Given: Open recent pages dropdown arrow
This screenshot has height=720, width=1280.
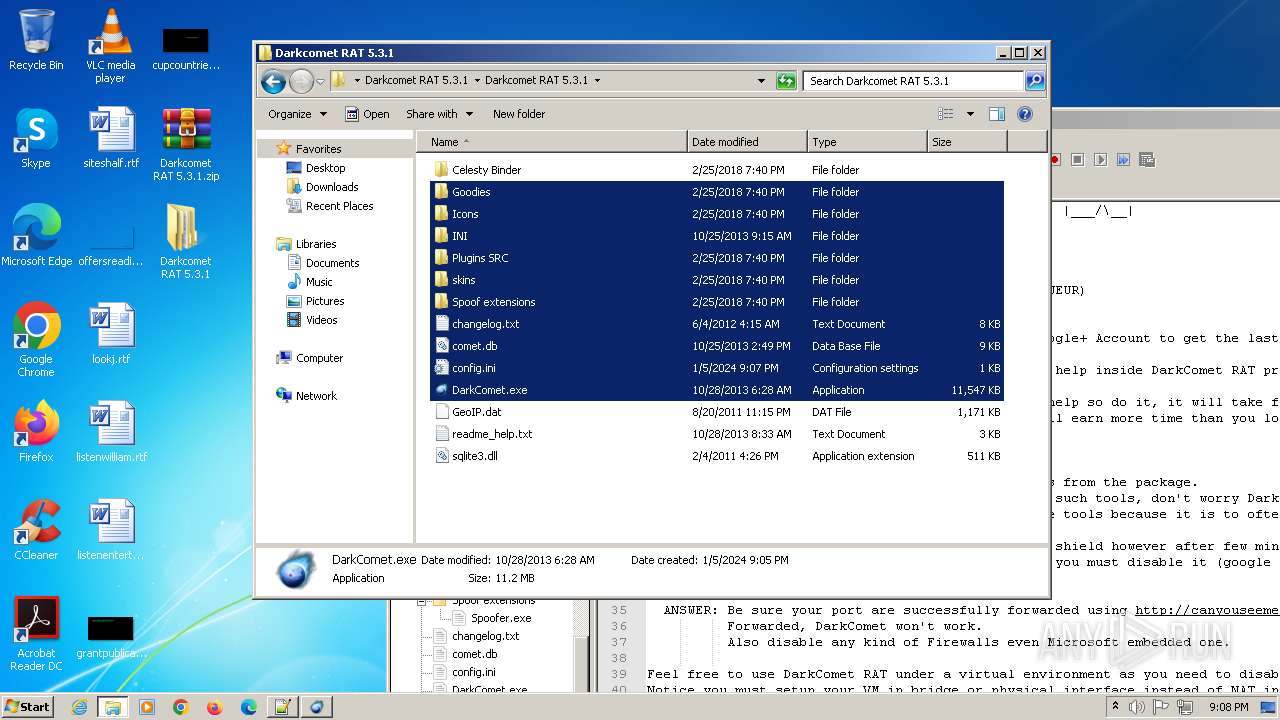Looking at the screenshot, I should (x=320, y=81).
